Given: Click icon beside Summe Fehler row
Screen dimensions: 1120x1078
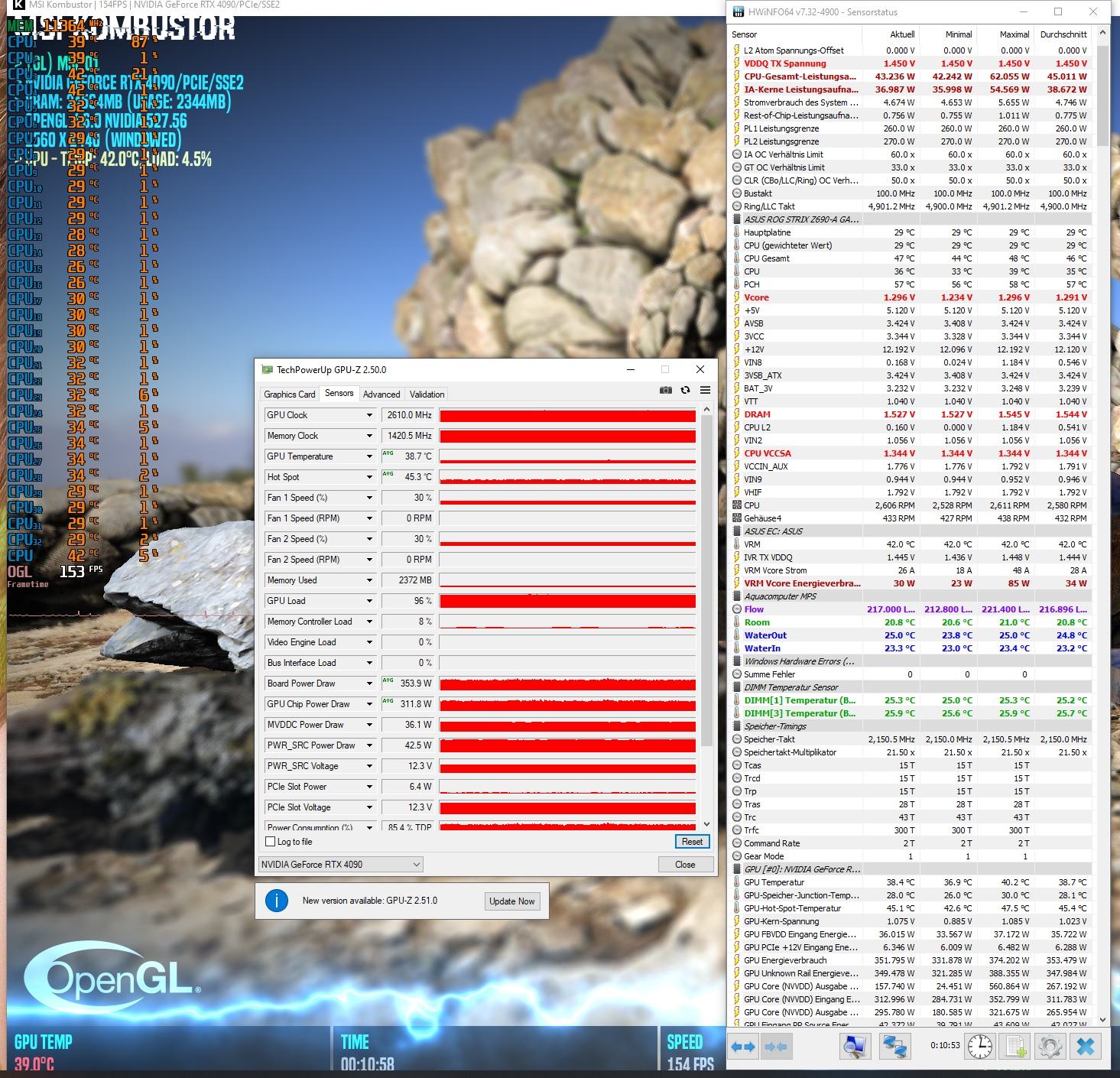Looking at the screenshot, I should point(737,674).
